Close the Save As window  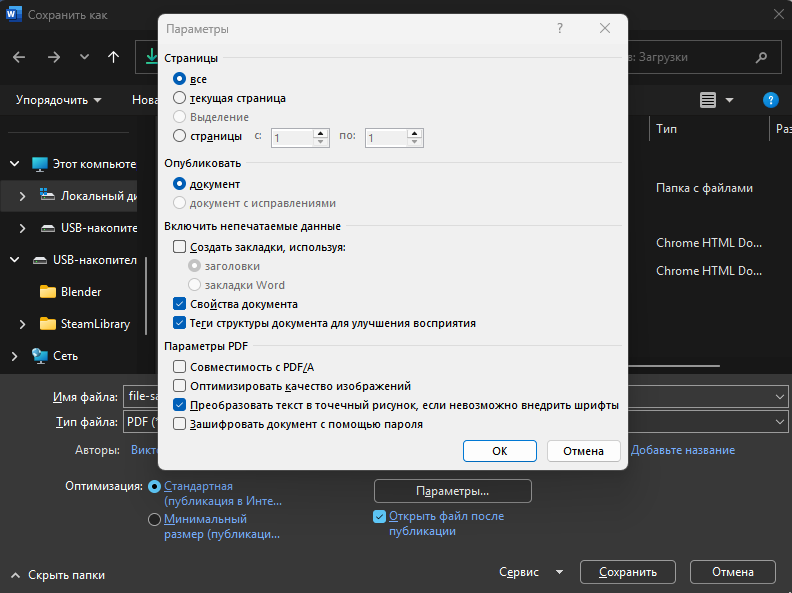779,14
